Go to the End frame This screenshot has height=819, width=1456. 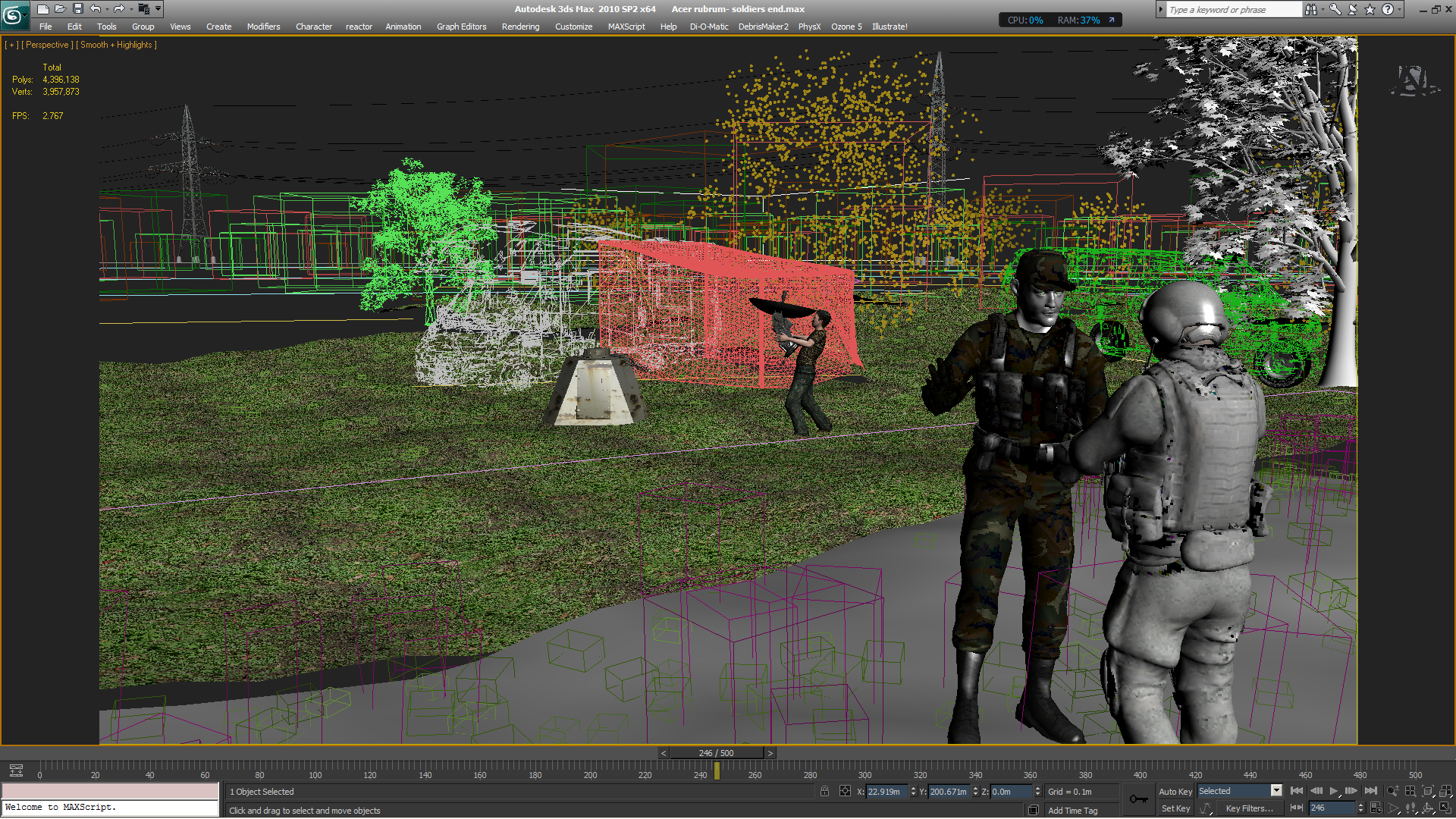coord(1370,791)
